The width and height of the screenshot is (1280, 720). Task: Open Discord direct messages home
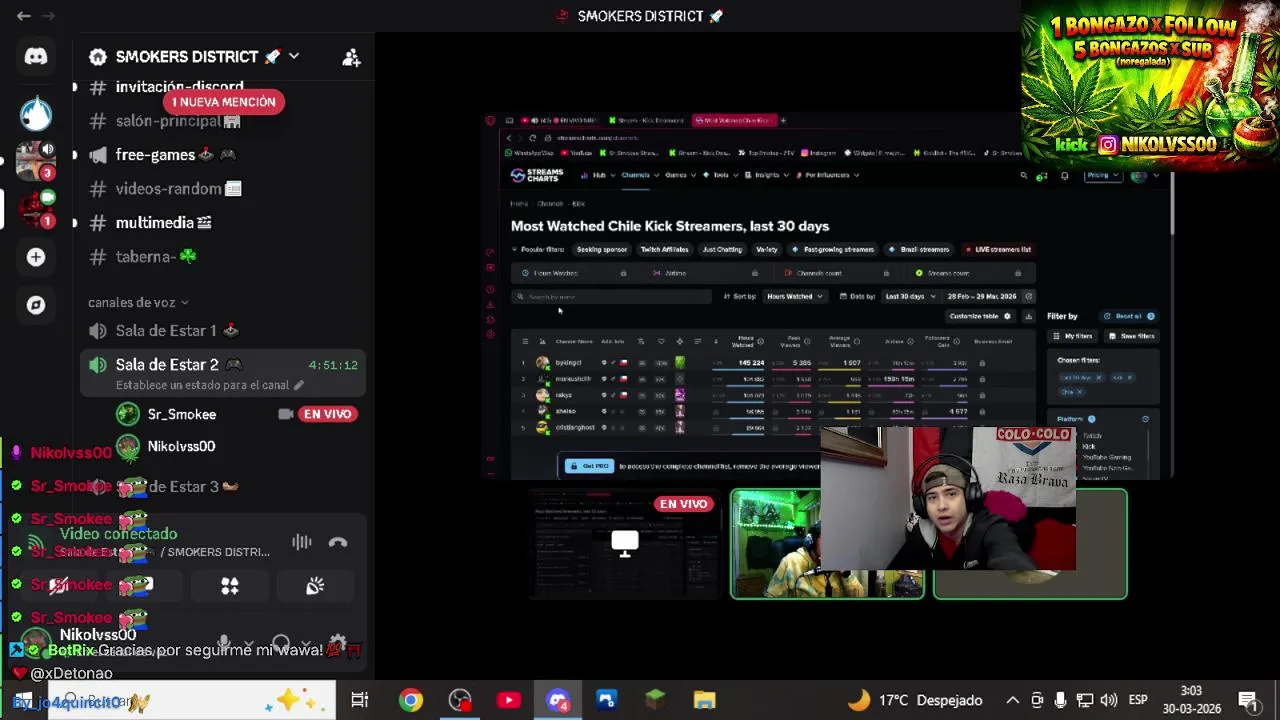tap(36, 57)
